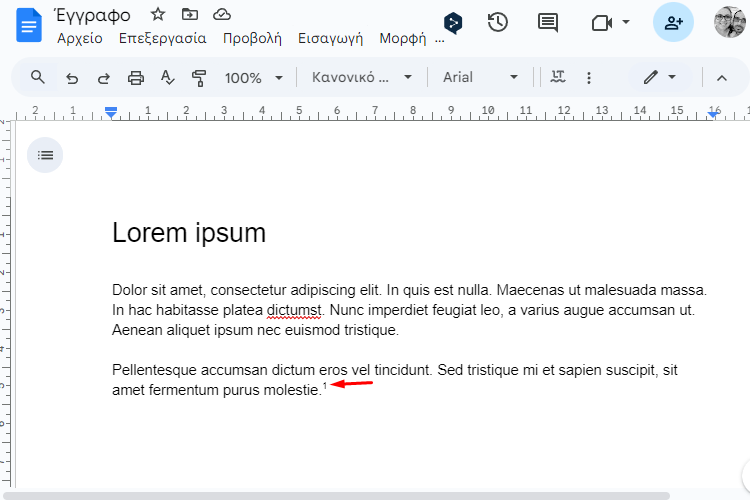Open the Επεξεργασία menu
This screenshot has width=750, height=500.
(x=163, y=38)
